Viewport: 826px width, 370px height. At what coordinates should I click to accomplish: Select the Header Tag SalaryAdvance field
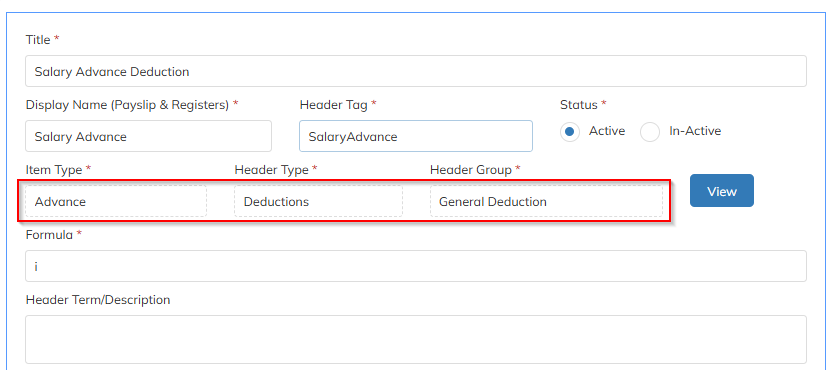tap(416, 136)
